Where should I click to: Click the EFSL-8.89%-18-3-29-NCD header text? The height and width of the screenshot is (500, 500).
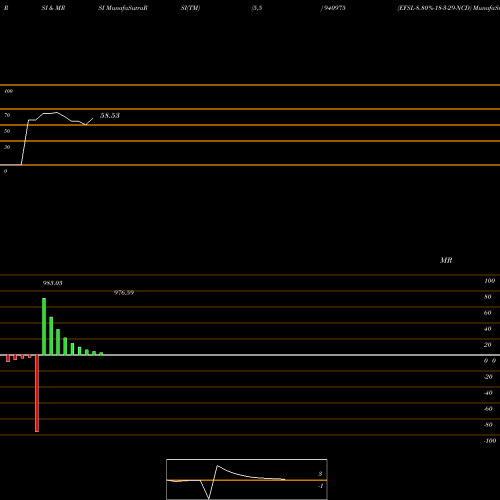tap(435, 8)
